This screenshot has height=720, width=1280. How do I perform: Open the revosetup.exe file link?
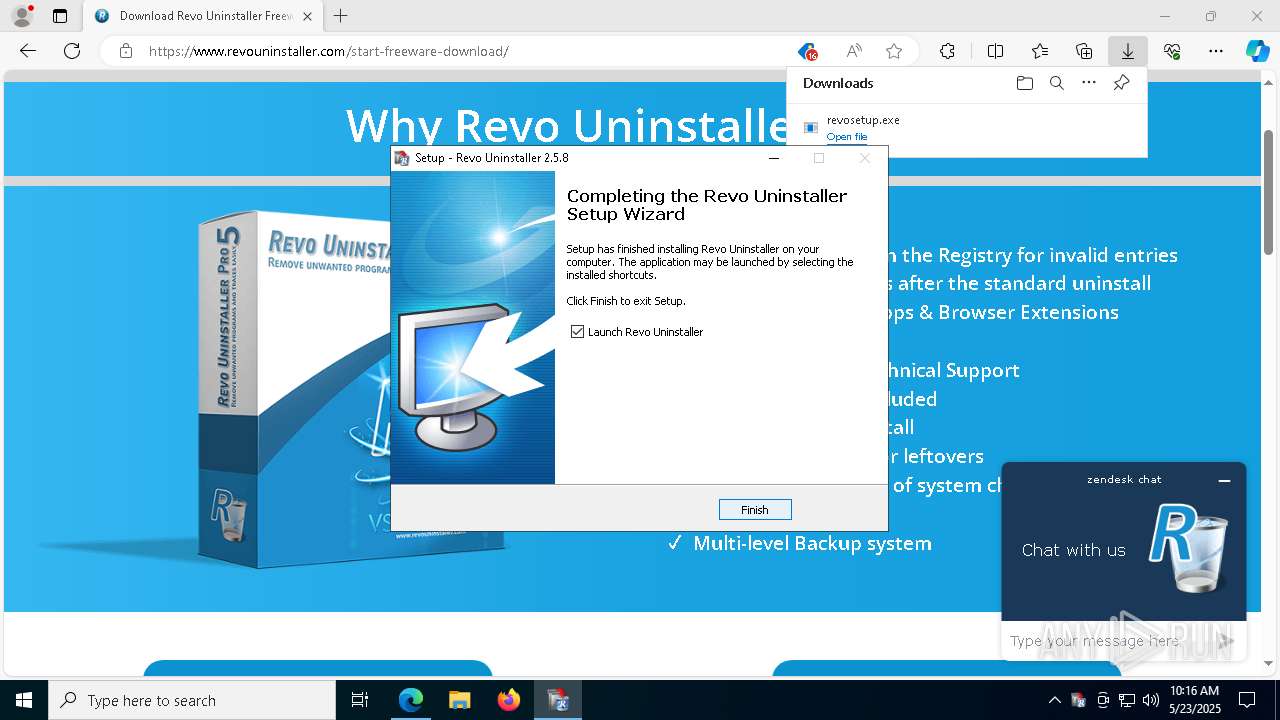click(x=847, y=137)
